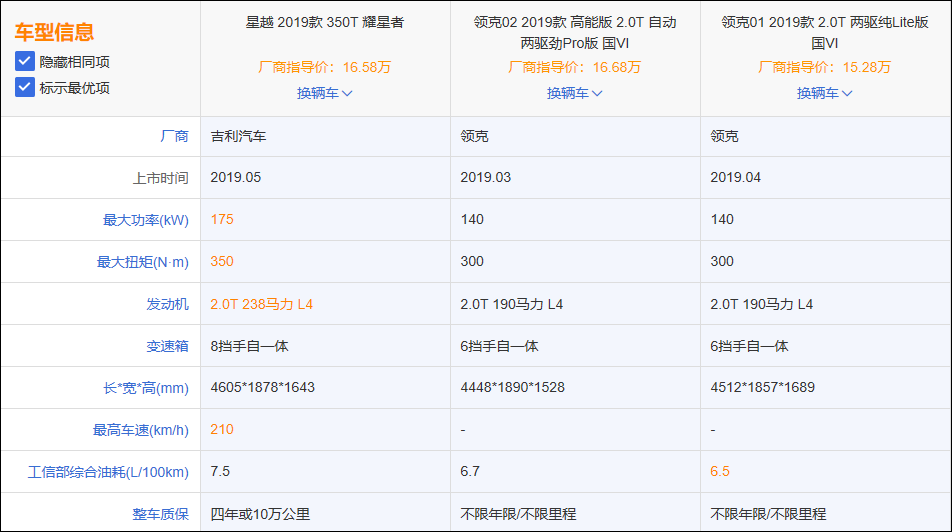Viewport: 952px width, 532px height.
Task: Open 换辆车 dropdown under 领克02
Action: (575, 93)
